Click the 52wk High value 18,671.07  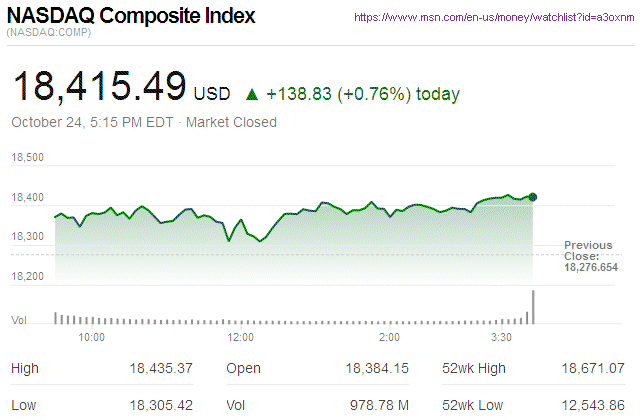pyautogui.click(x=594, y=369)
